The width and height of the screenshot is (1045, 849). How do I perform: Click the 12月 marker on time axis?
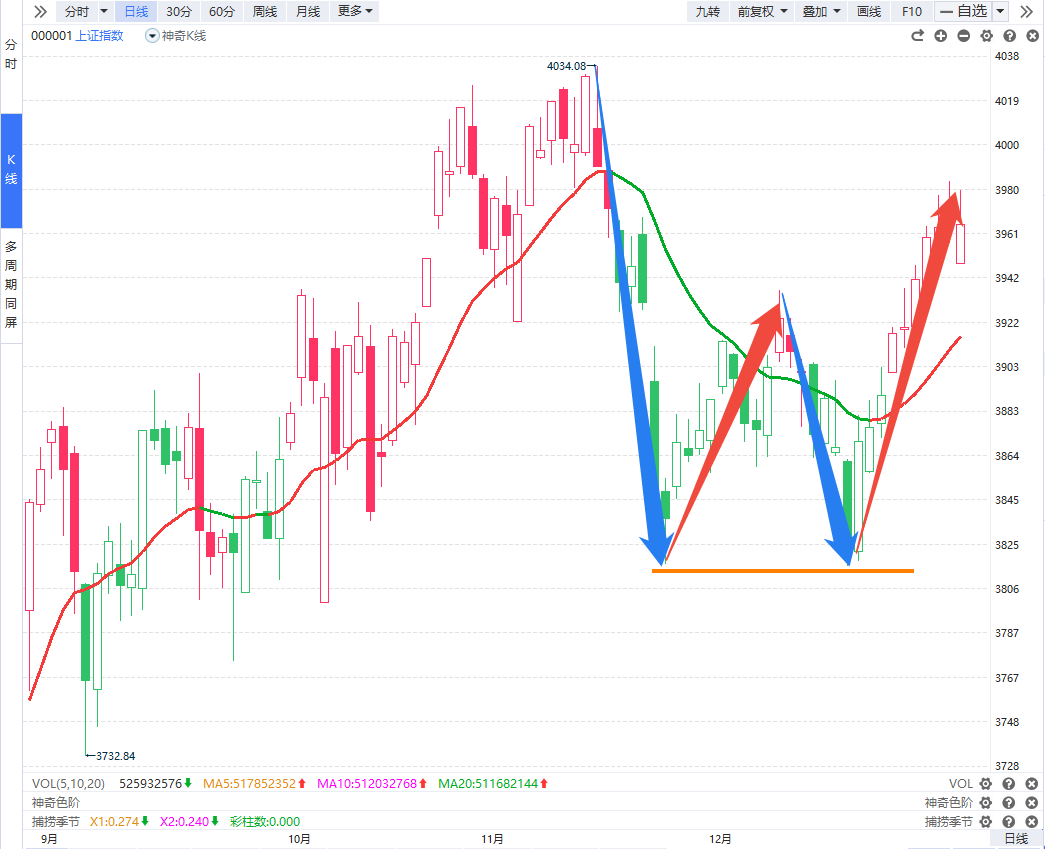point(720,839)
